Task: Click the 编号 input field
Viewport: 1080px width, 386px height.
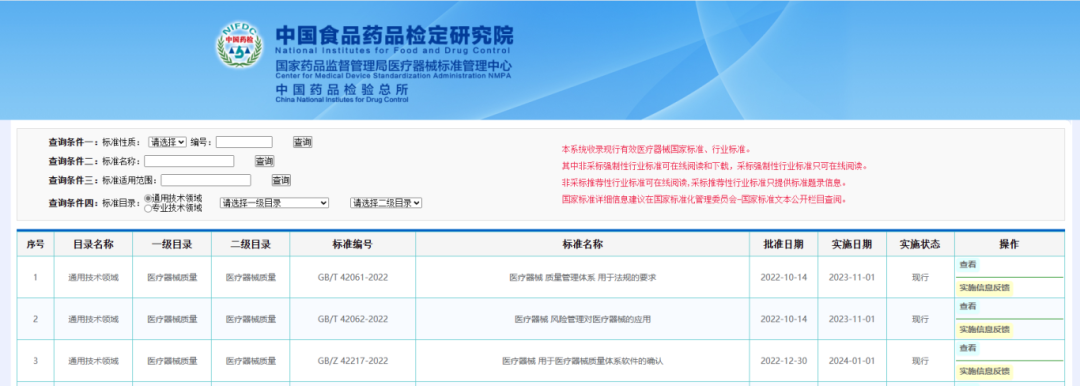Action: (244, 142)
